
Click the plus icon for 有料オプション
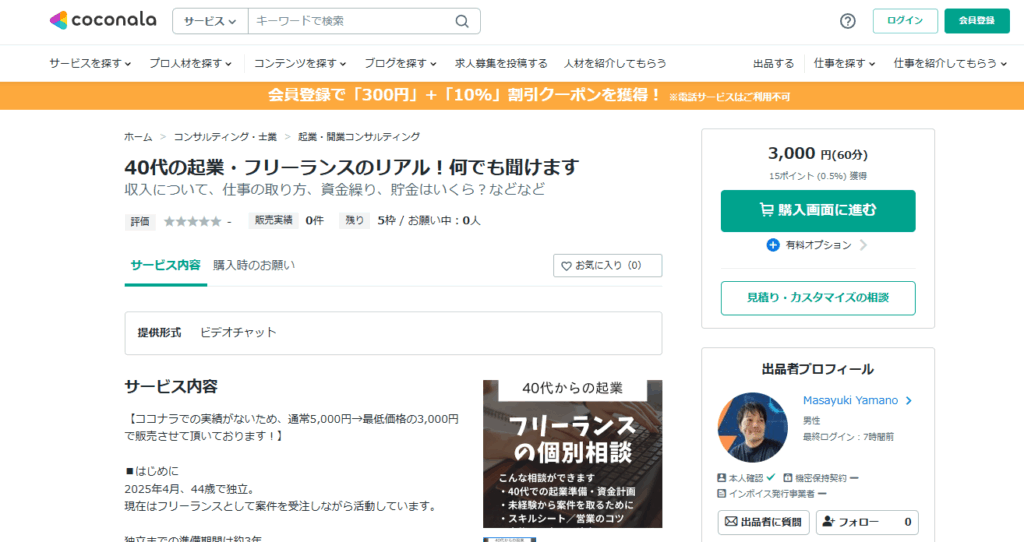point(773,245)
